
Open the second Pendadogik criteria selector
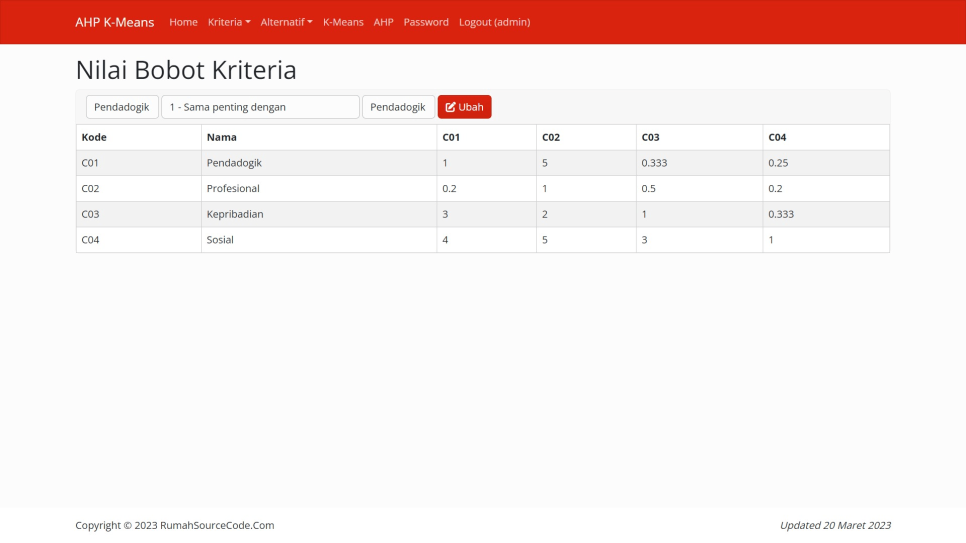pos(398,107)
